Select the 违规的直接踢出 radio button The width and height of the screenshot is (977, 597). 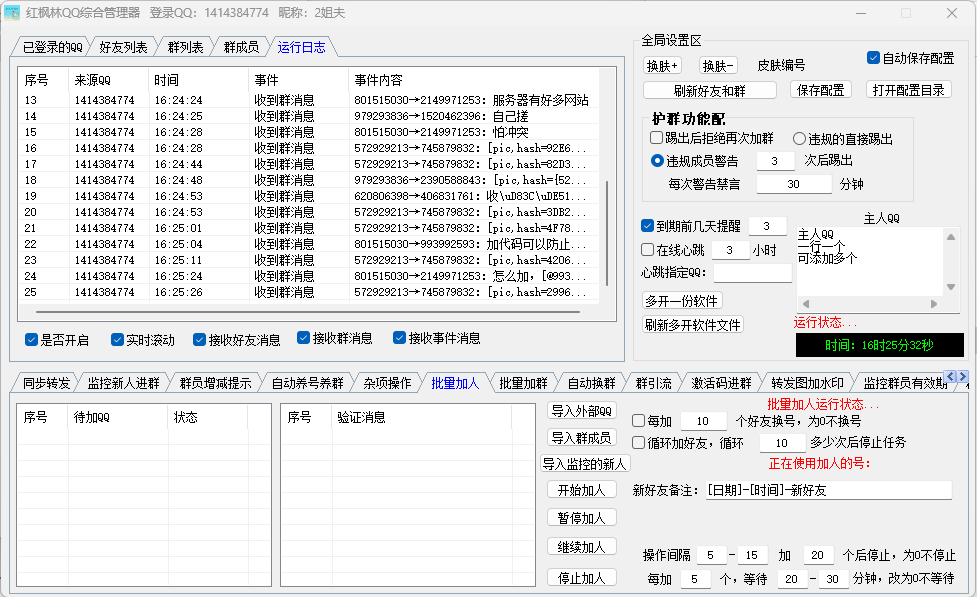(800, 139)
